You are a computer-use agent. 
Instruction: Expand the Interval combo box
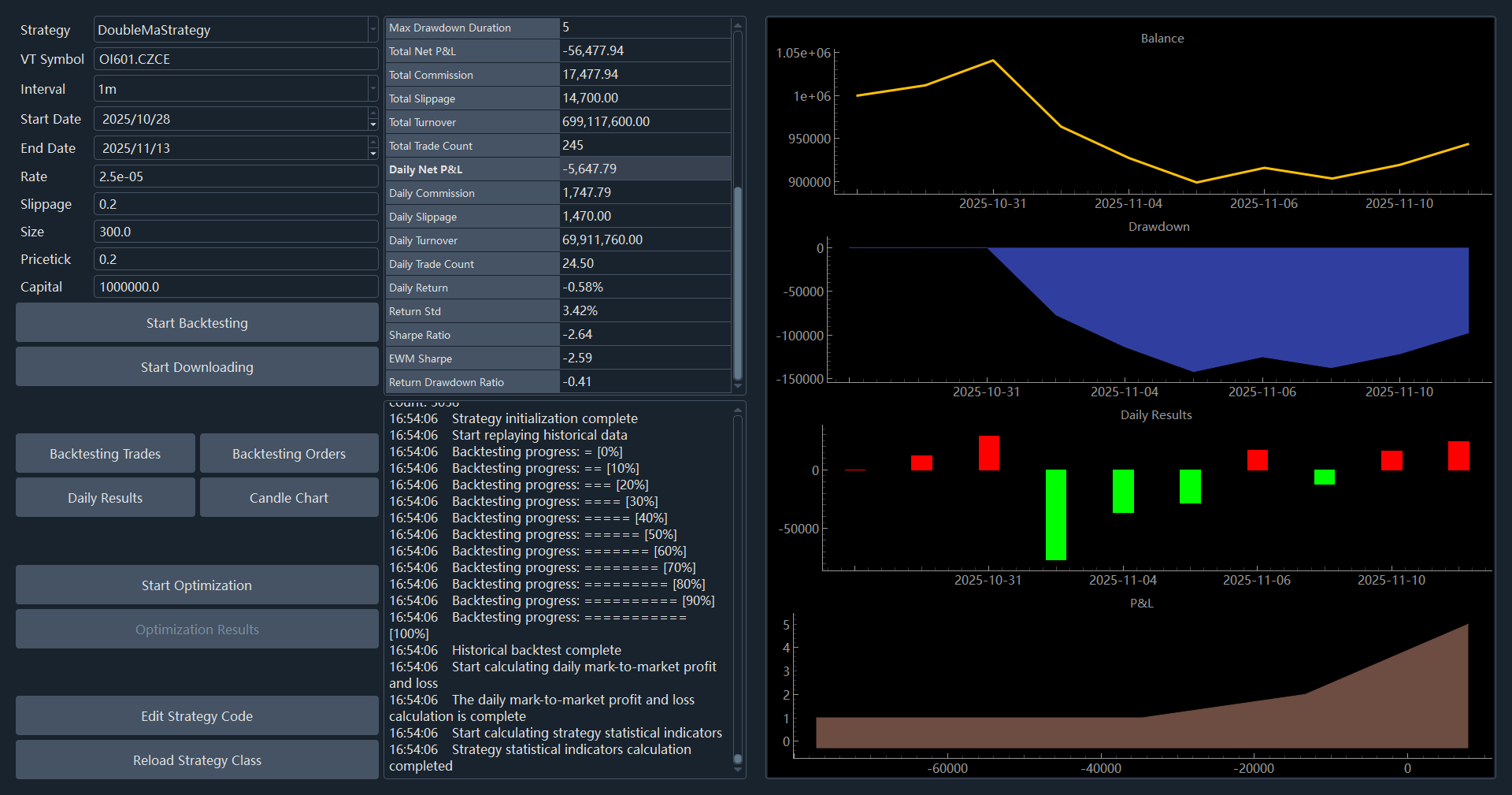(x=235, y=89)
